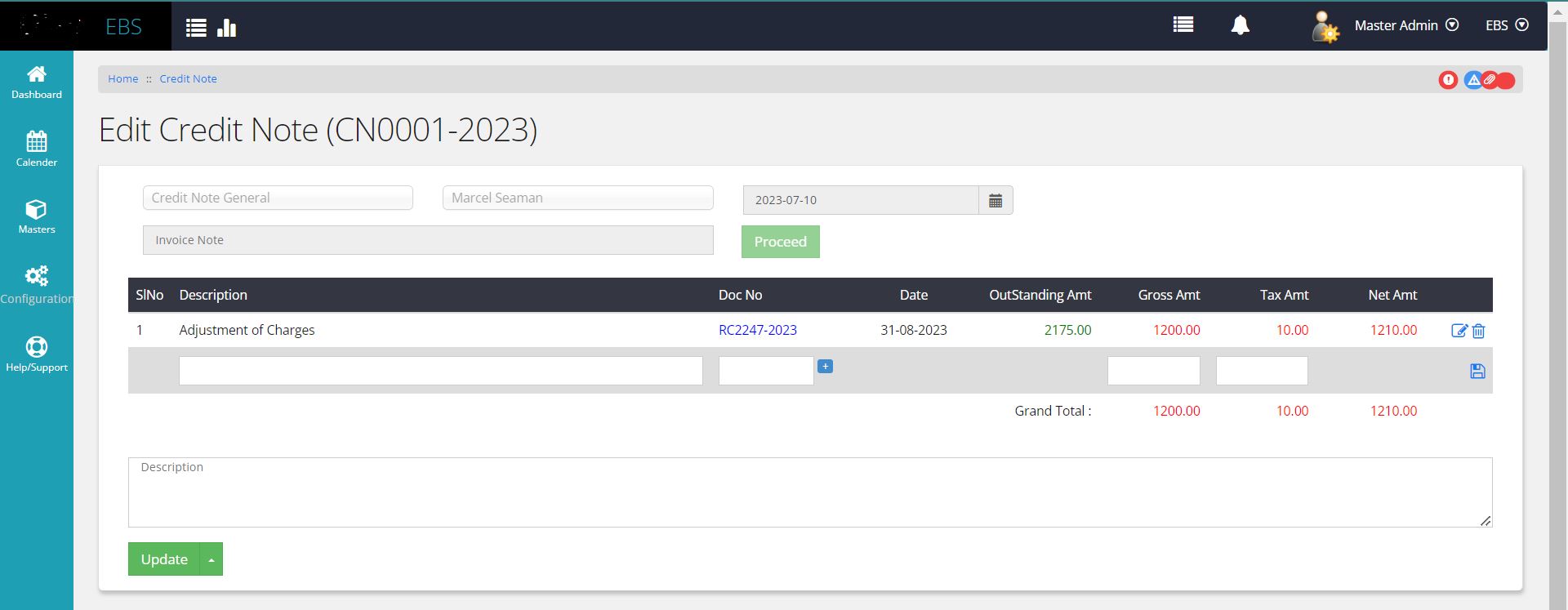Click the Invoice Note field
This screenshot has height=610, width=1568.
[x=428, y=240]
